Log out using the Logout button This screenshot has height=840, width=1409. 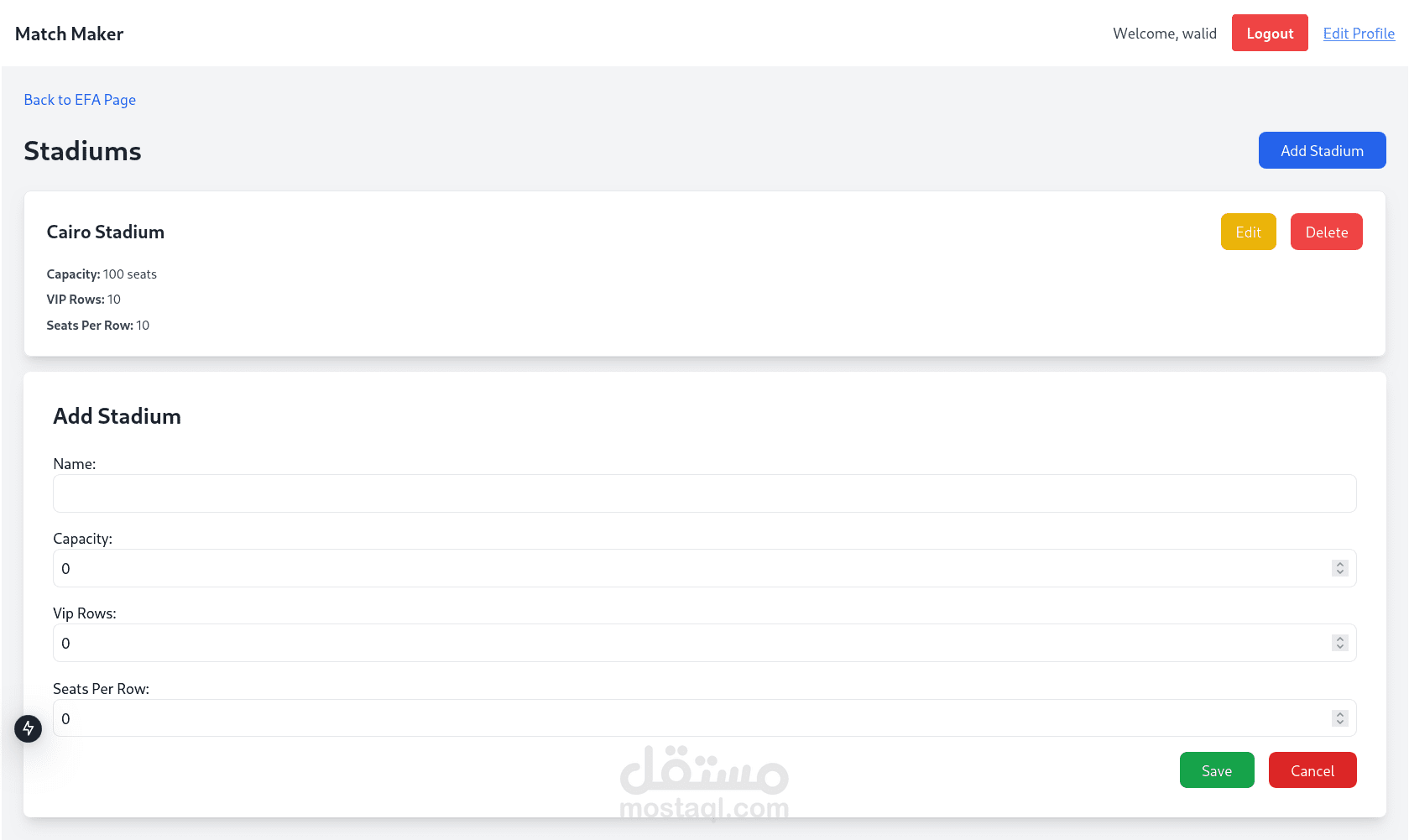1269,34
